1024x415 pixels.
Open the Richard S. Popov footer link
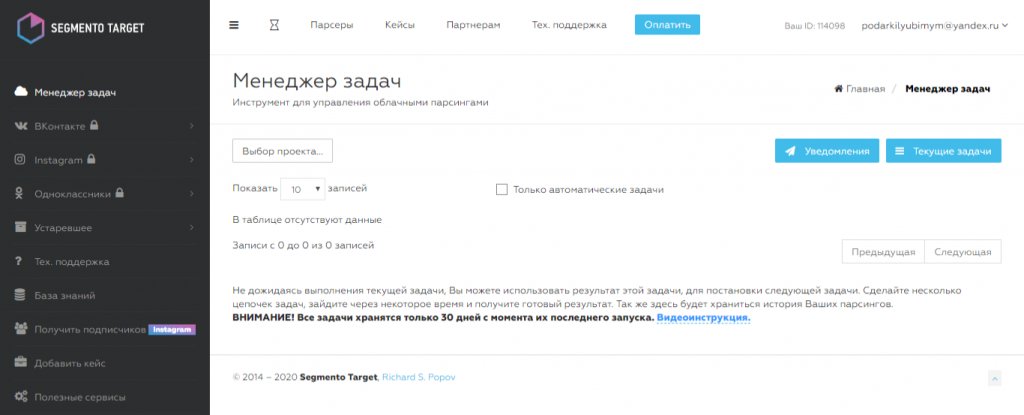coord(419,378)
